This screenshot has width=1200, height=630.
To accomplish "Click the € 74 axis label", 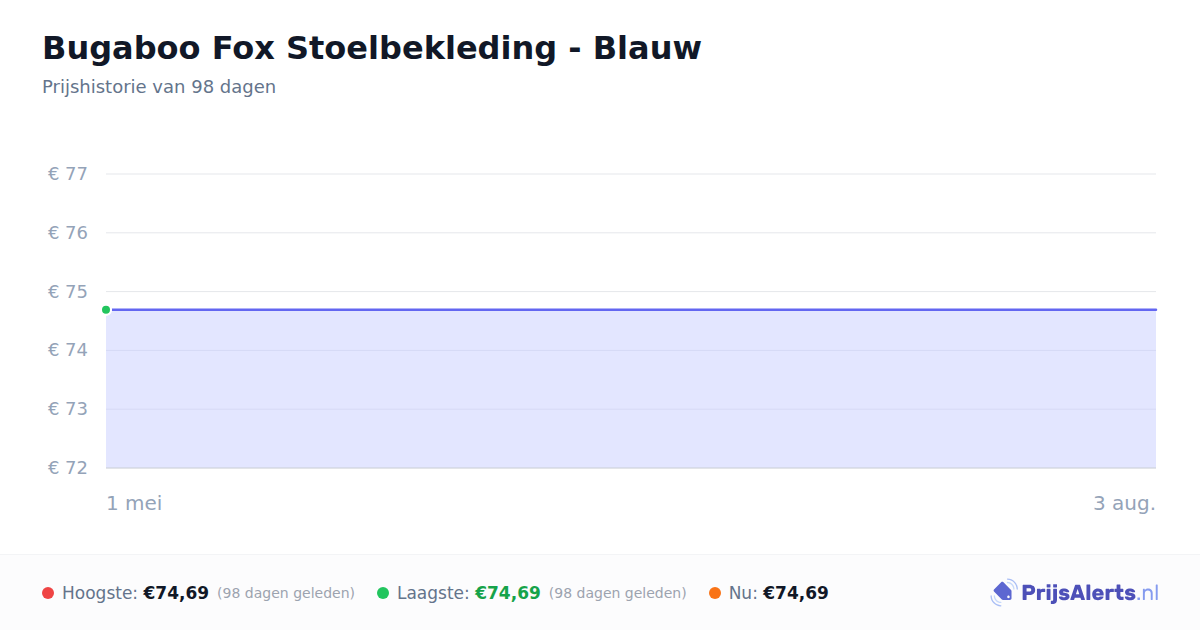I will 68,350.
